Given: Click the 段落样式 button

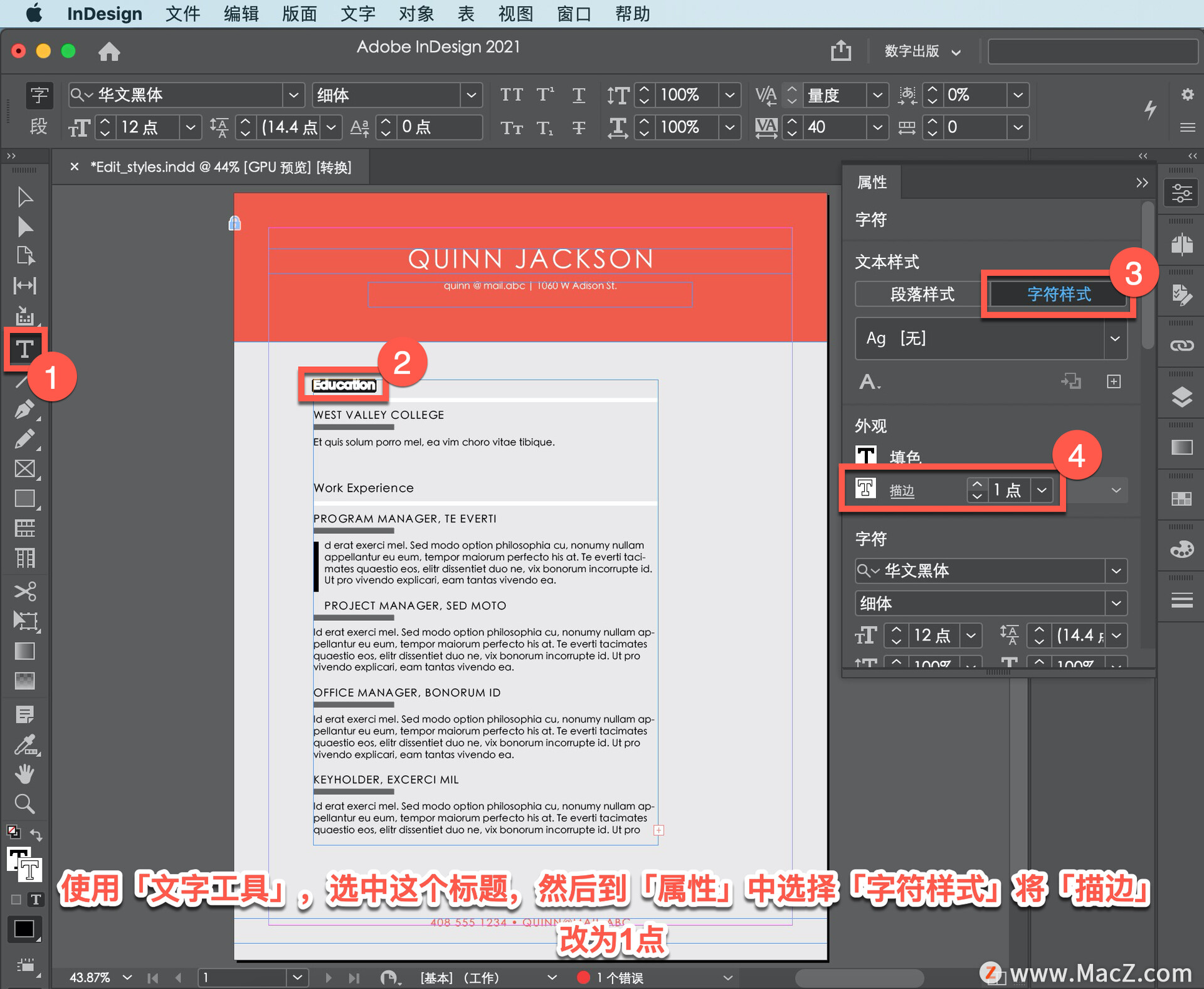Looking at the screenshot, I should 922,294.
